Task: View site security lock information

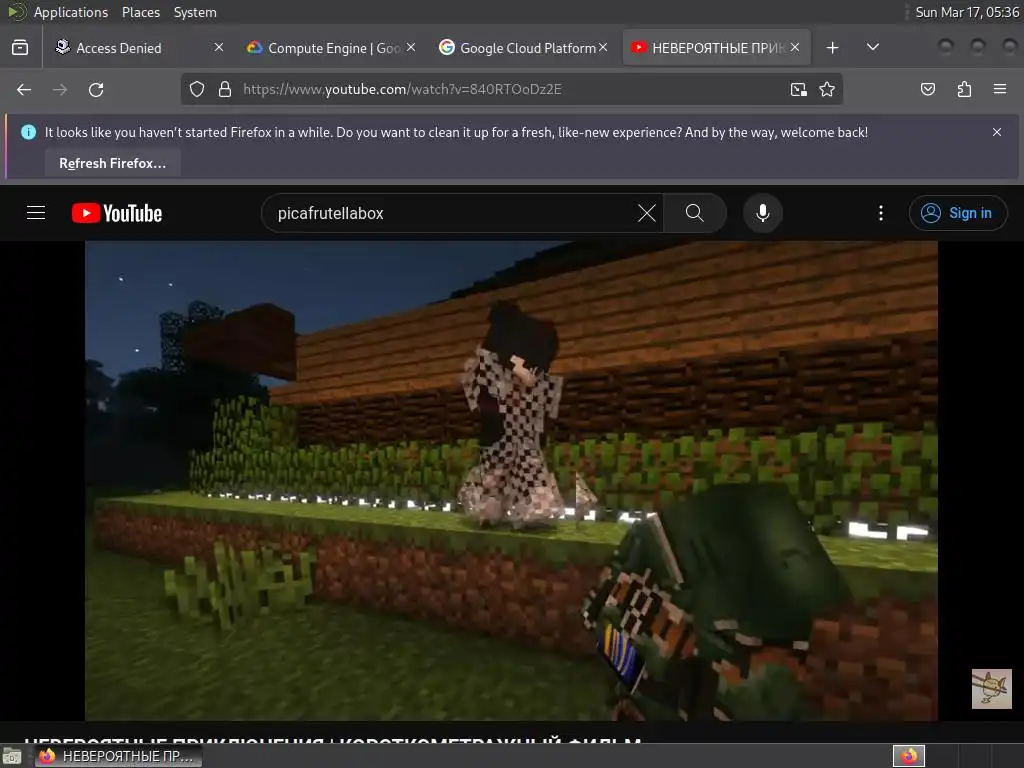Action: point(225,89)
